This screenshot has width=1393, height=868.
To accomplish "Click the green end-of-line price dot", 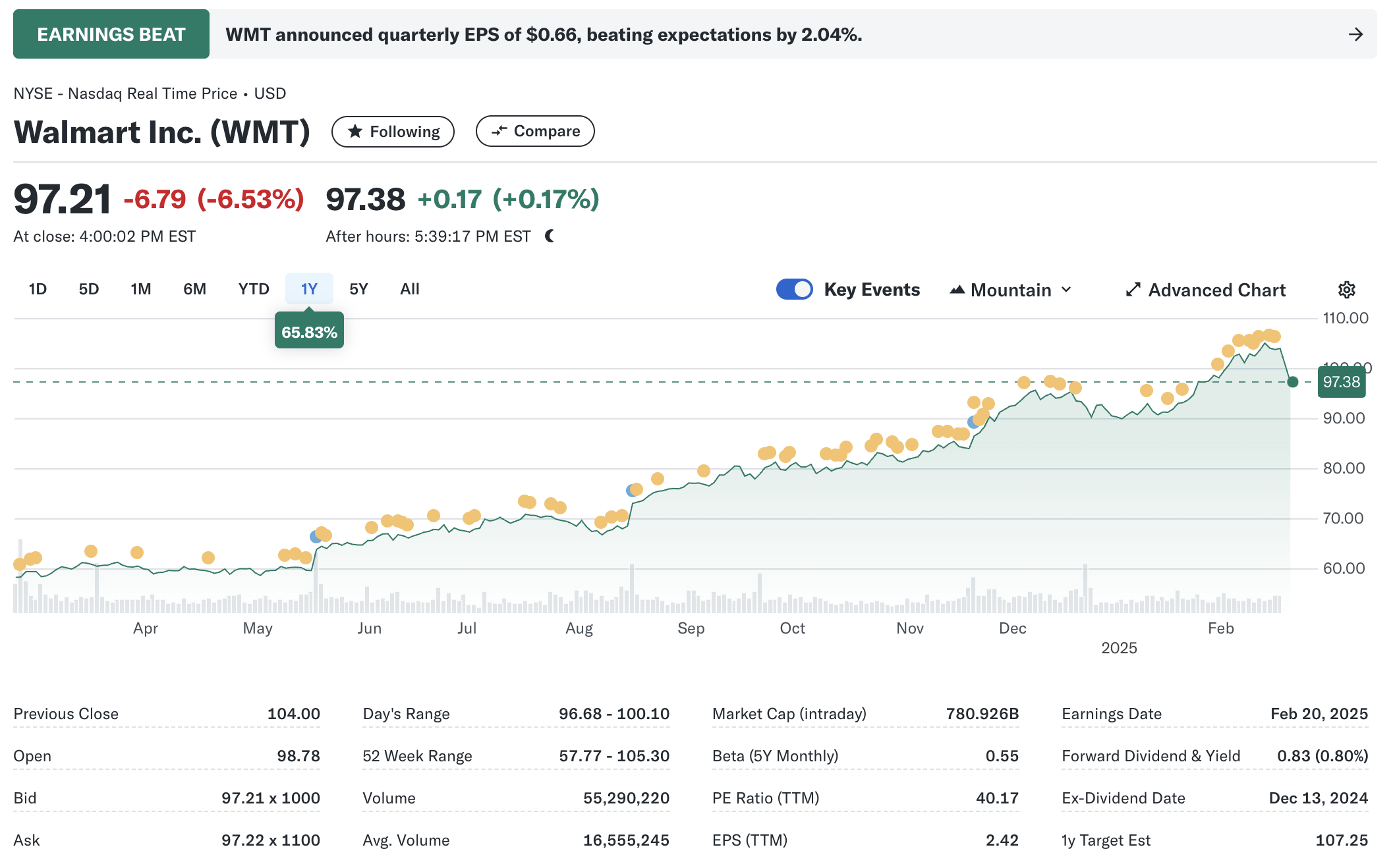I will click(x=1292, y=382).
